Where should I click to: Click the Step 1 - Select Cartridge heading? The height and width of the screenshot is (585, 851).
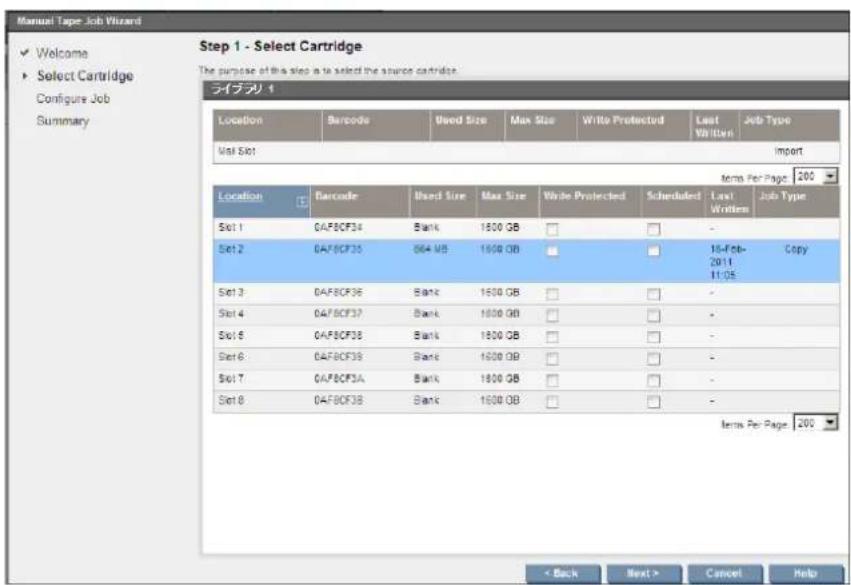(x=281, y=46)
